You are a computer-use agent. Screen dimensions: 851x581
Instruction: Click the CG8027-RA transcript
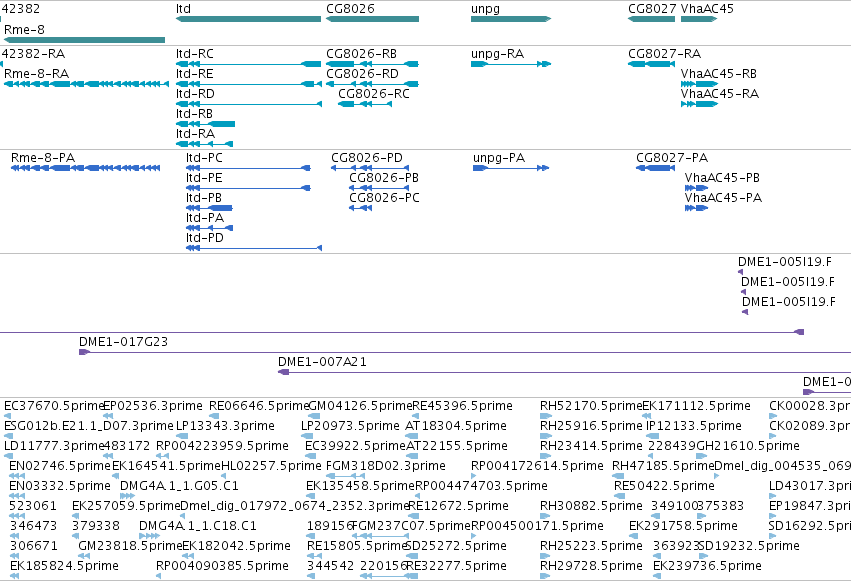click(651, 64)
